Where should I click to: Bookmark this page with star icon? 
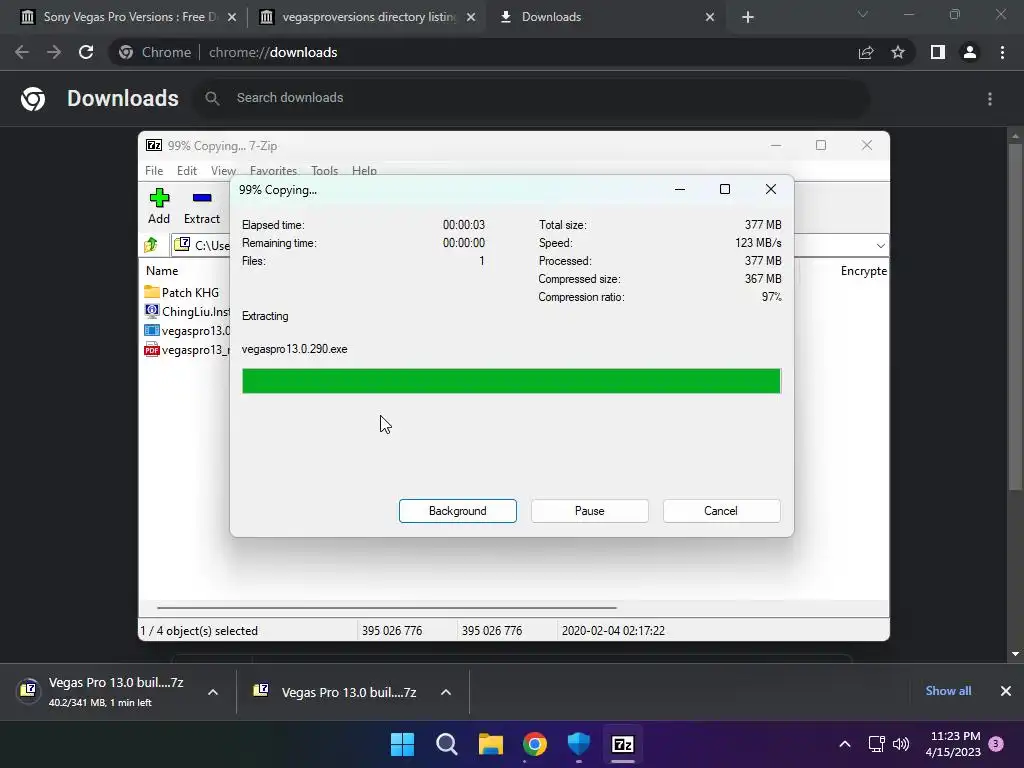898,52
